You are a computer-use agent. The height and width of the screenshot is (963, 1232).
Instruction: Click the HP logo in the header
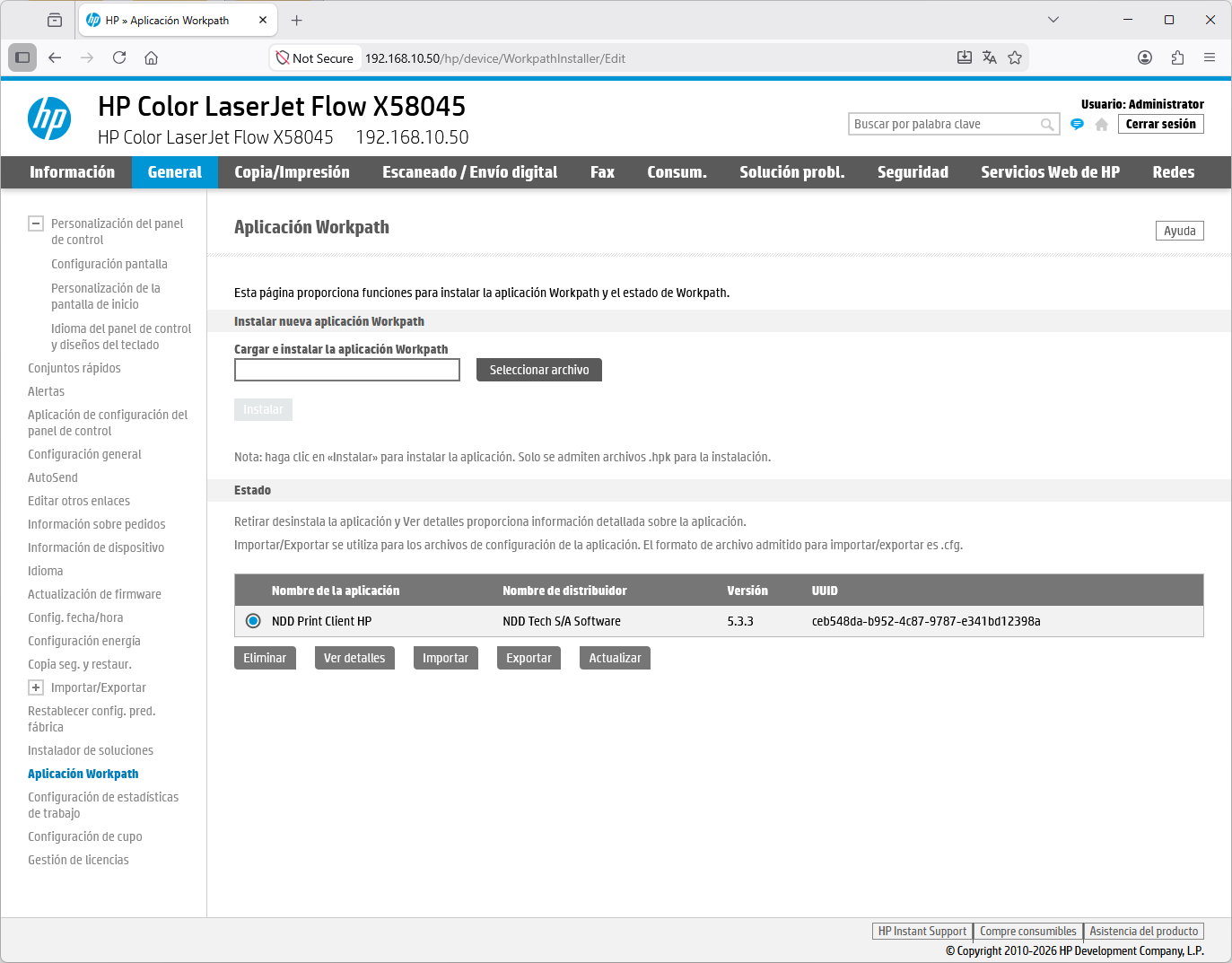click(x=49, y=118)
